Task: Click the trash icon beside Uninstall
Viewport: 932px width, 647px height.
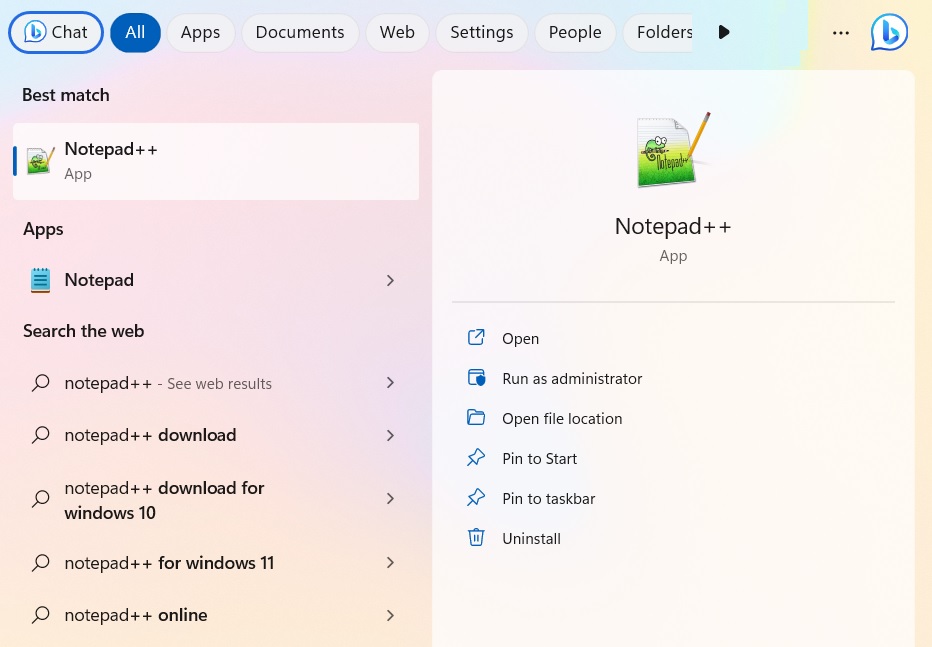Action: click(477, 538)
